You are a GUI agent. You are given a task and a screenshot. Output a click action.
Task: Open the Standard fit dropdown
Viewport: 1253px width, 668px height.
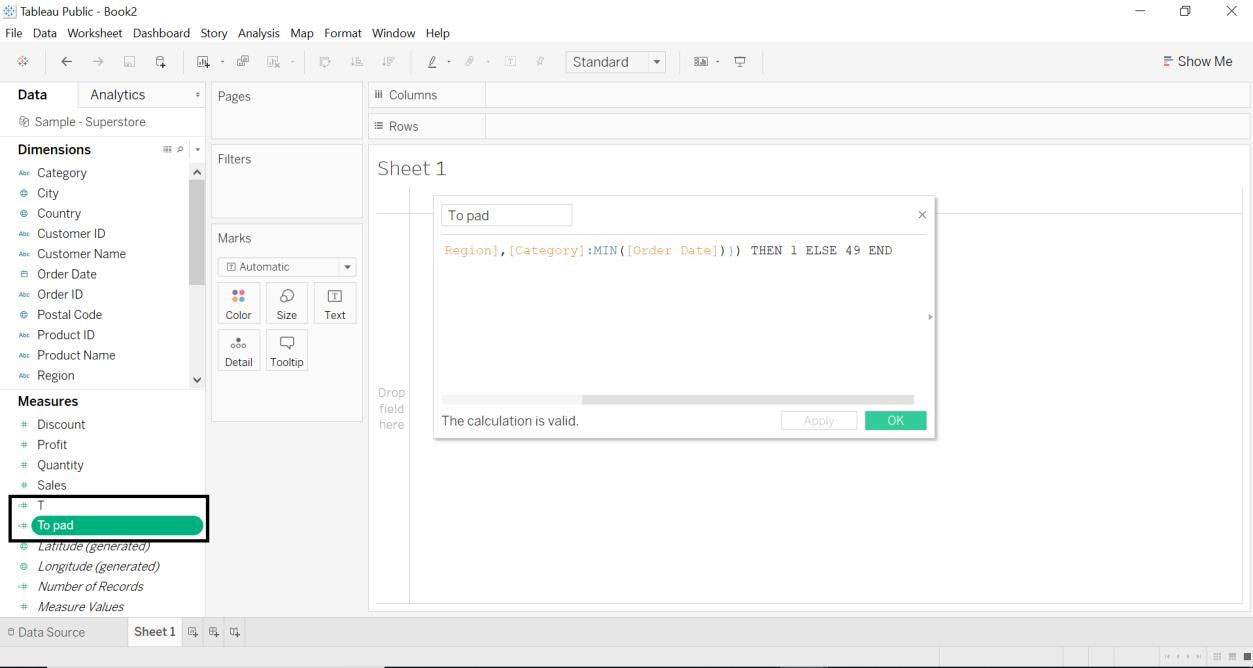[657, 62]
